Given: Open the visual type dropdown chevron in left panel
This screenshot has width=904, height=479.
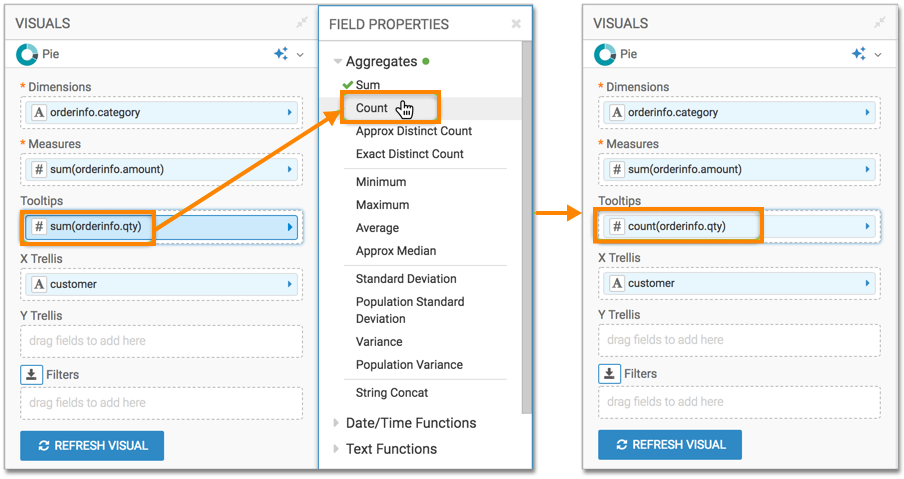Looking at the screenshot, I should (300, 55).
